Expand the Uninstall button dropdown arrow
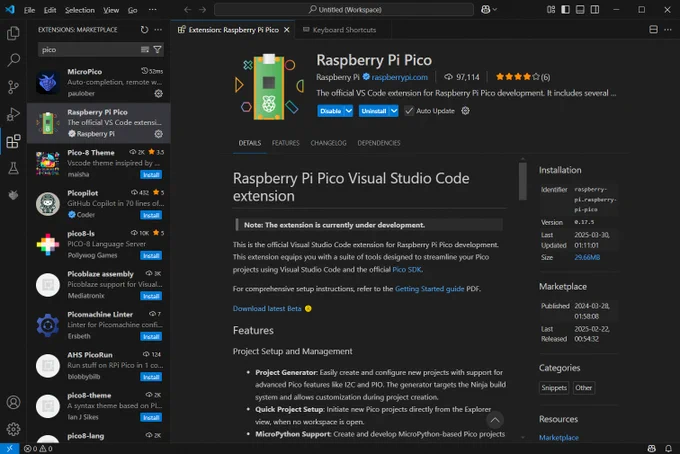680x454 pixels. (394, 111)
